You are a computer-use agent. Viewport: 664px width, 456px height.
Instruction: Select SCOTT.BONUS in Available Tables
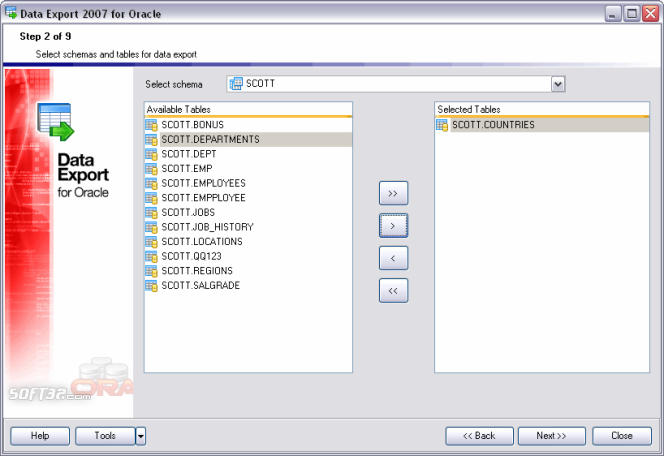click(248, 125)
